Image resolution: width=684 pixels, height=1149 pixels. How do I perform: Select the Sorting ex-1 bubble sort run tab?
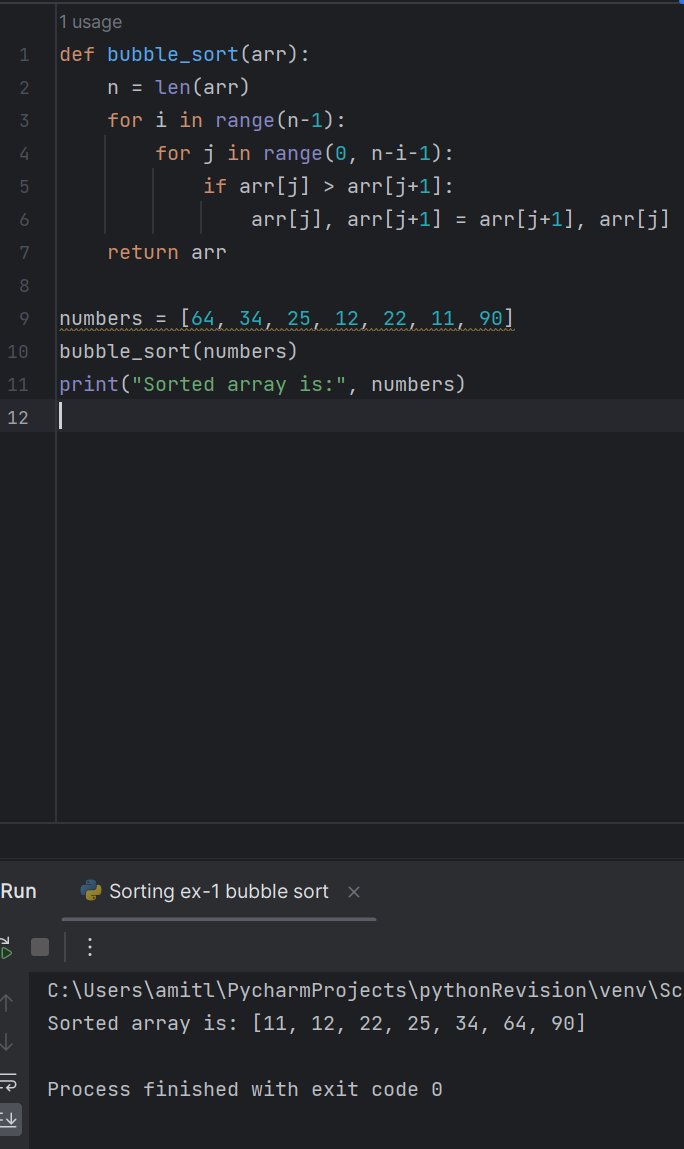click(x=218, y=892)
